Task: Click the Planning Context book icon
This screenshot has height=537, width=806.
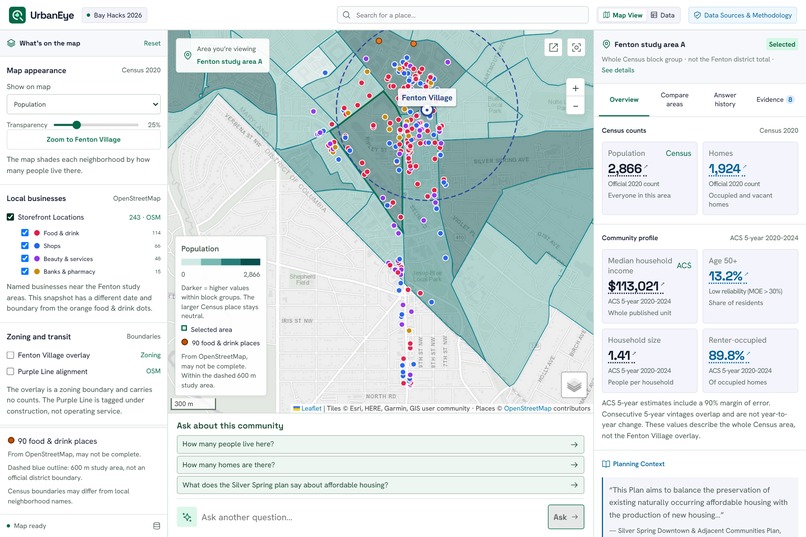Action: pyautogui.click(x=606, y=464)
